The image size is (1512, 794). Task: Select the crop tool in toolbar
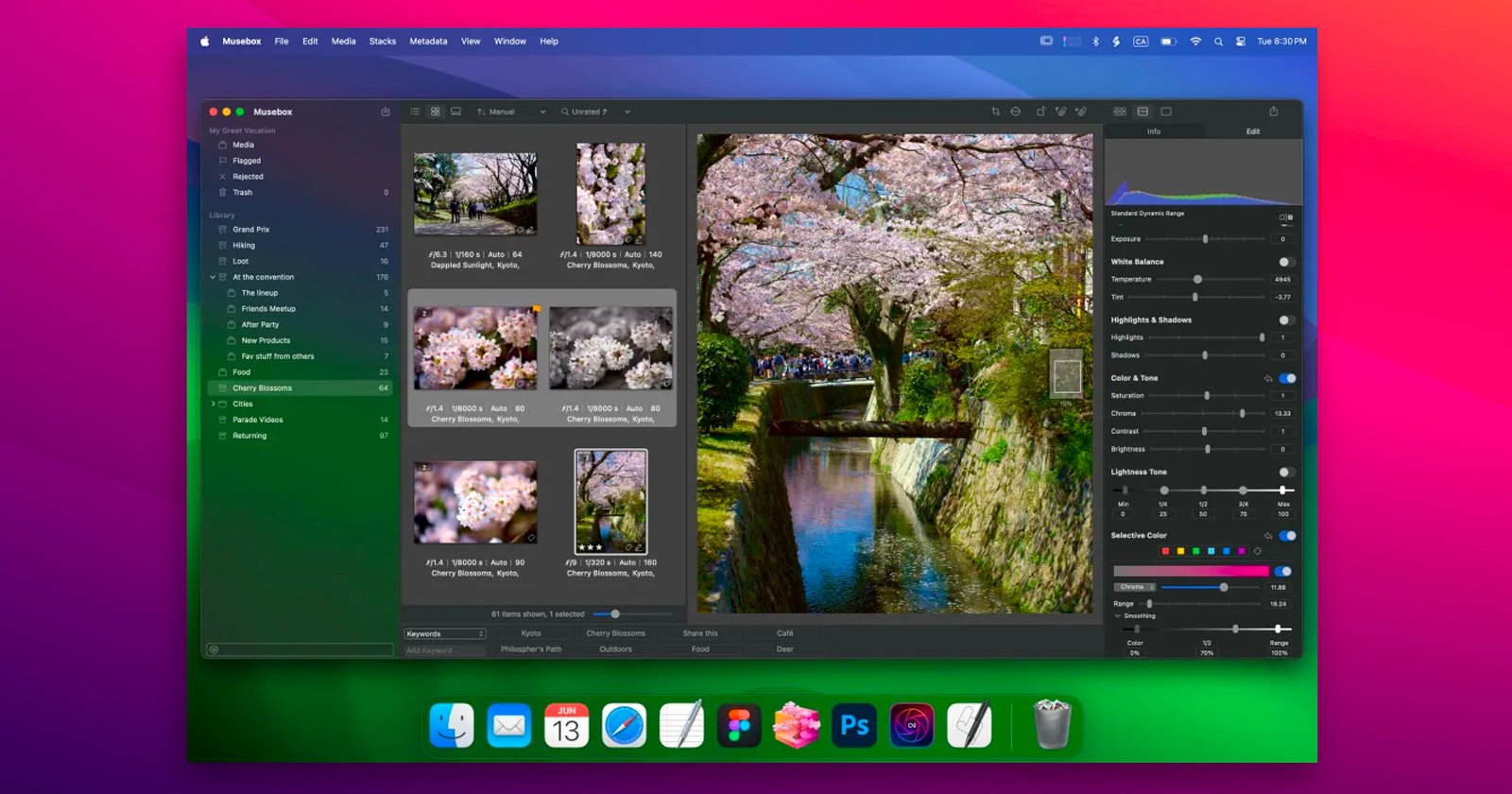[995, 112]
